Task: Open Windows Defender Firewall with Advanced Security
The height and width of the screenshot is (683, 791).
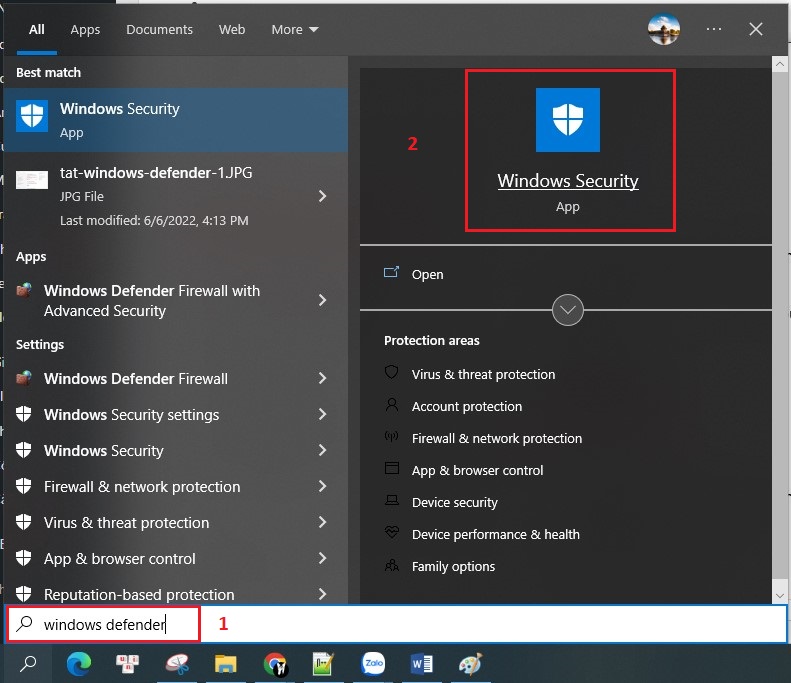Action: [152, 301]
